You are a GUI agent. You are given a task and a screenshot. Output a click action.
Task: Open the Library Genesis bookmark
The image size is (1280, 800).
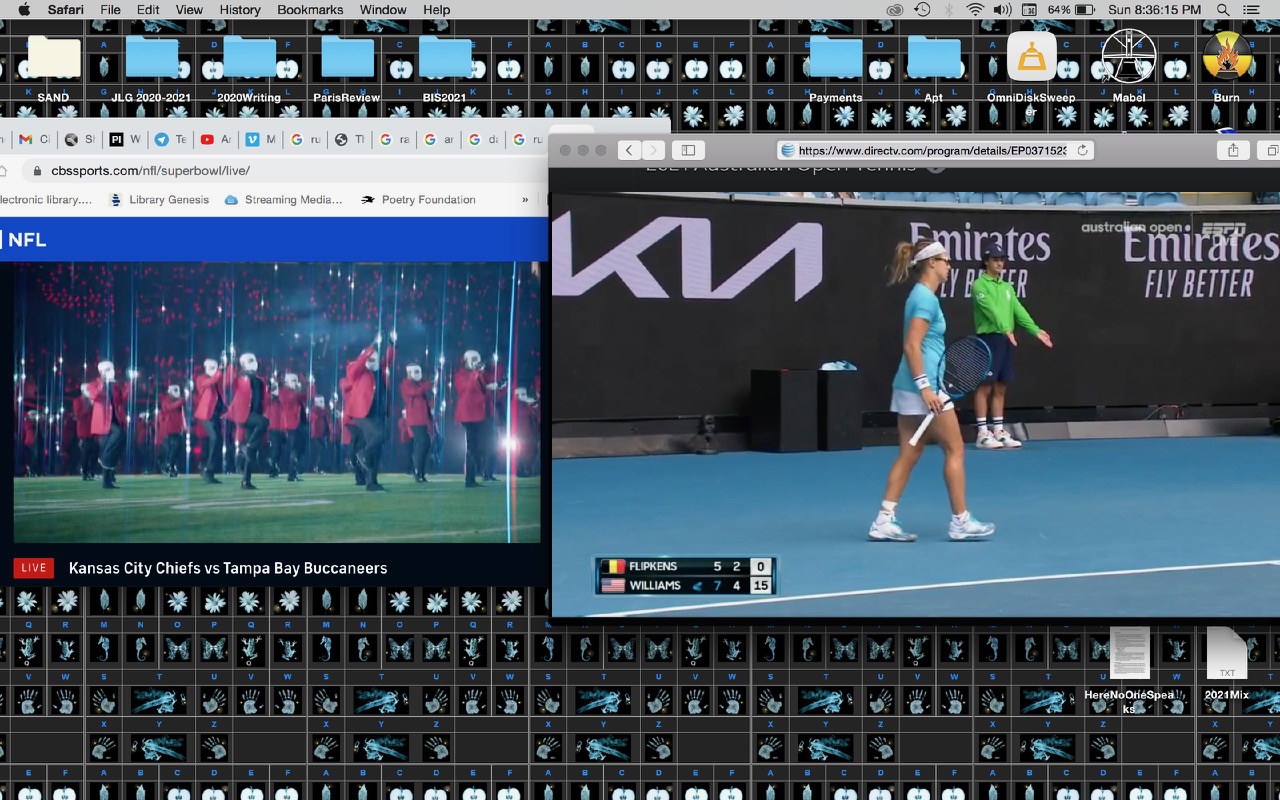click(x=159, y=200)
